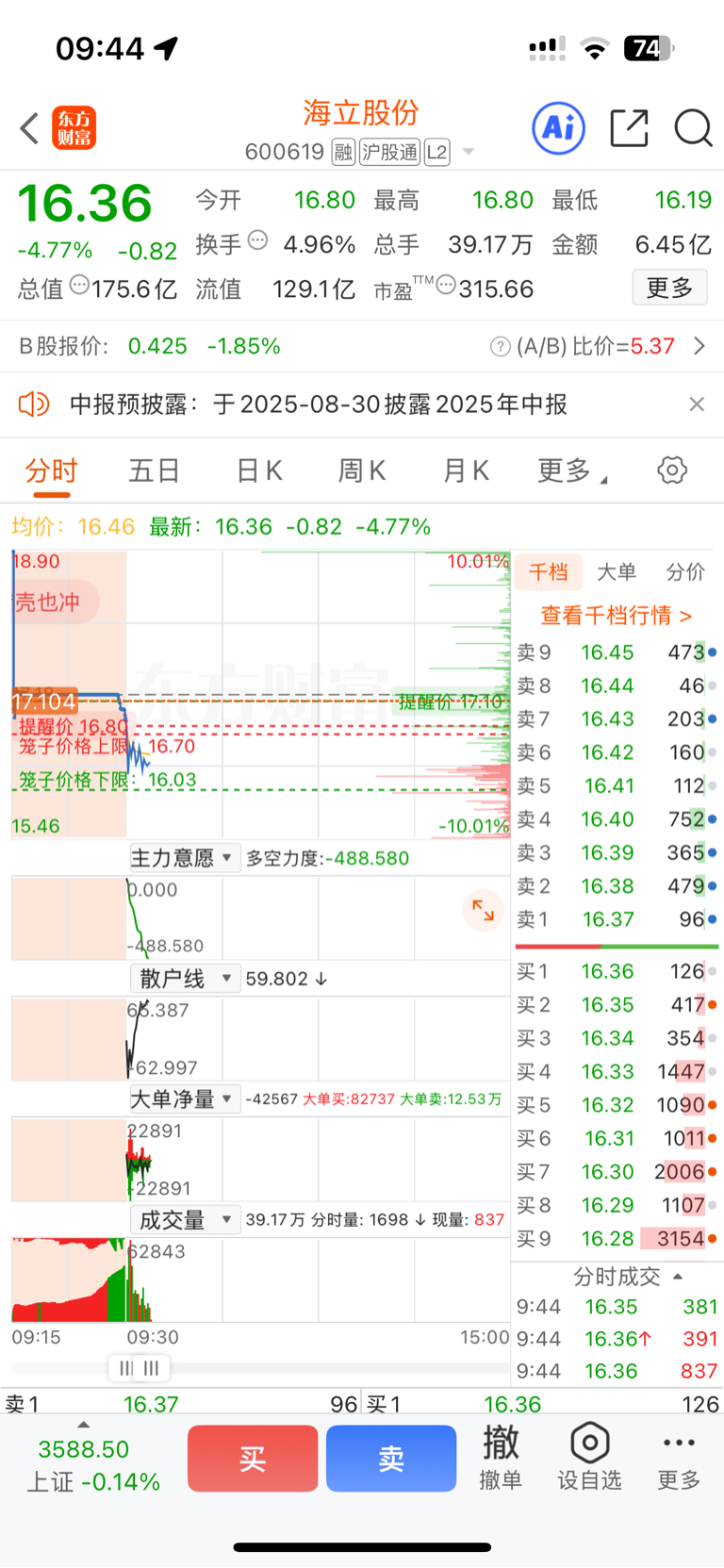Tap the expand chart fullscreen icon
The image size is (724, 1568).
483,910
